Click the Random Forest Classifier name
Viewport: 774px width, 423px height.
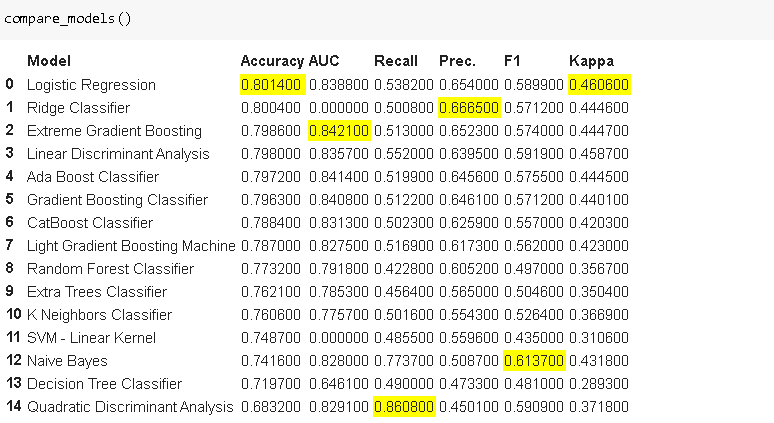pos(111,269)
